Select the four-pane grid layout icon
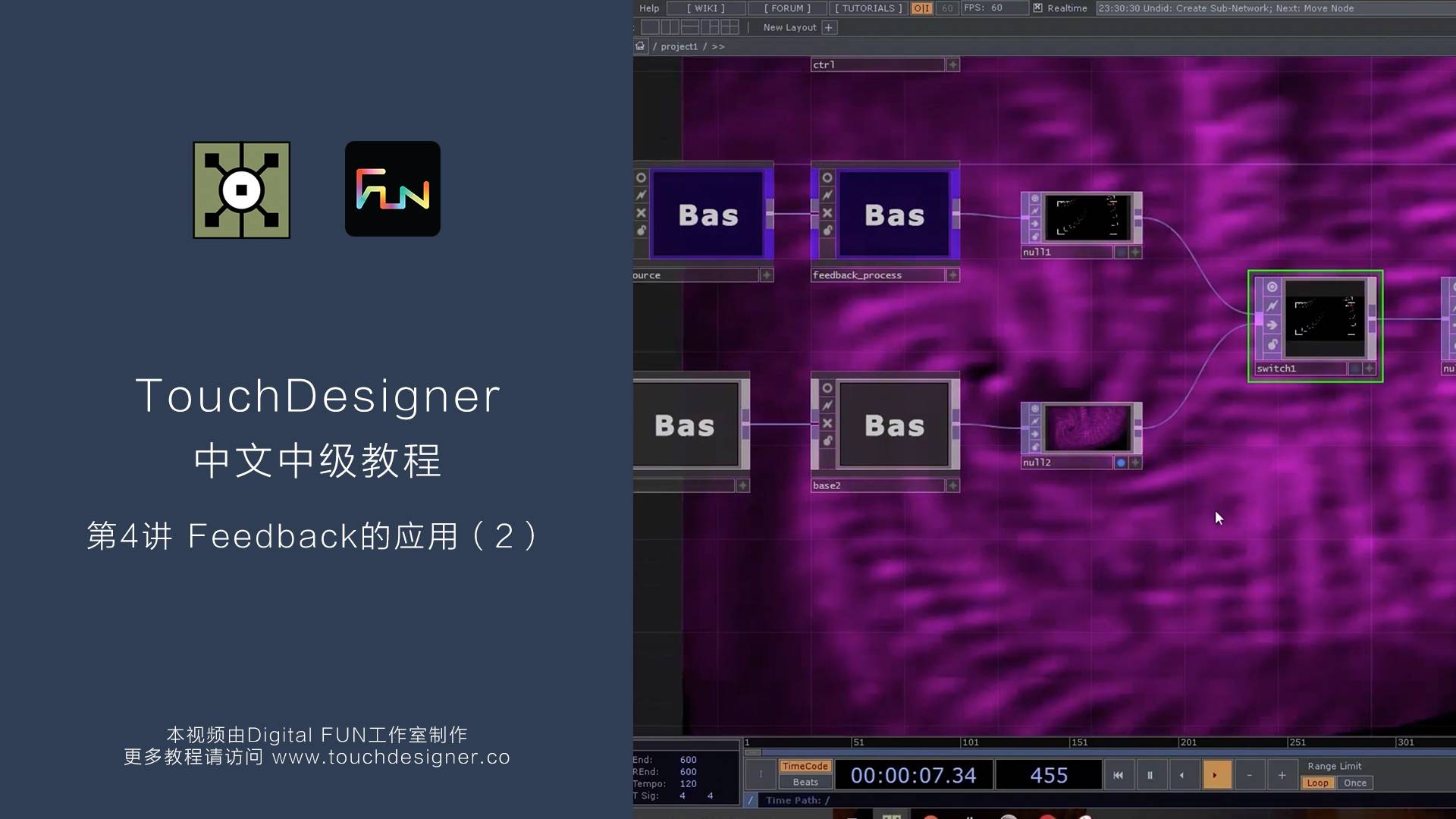Screen dimensions: 1456x819 [730, 27]
